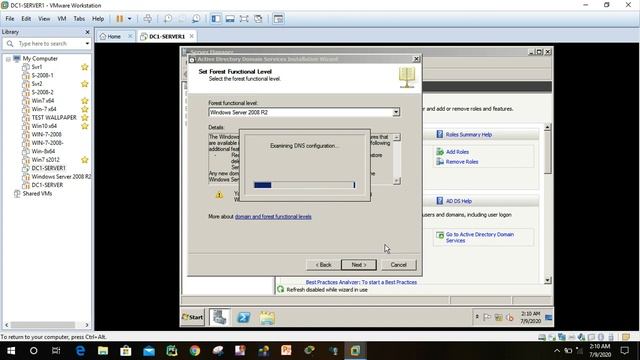Viewport: 640px width, 360px height.
Task: Open the power options dropdown arrow beside pause
Action: point(129,19)
